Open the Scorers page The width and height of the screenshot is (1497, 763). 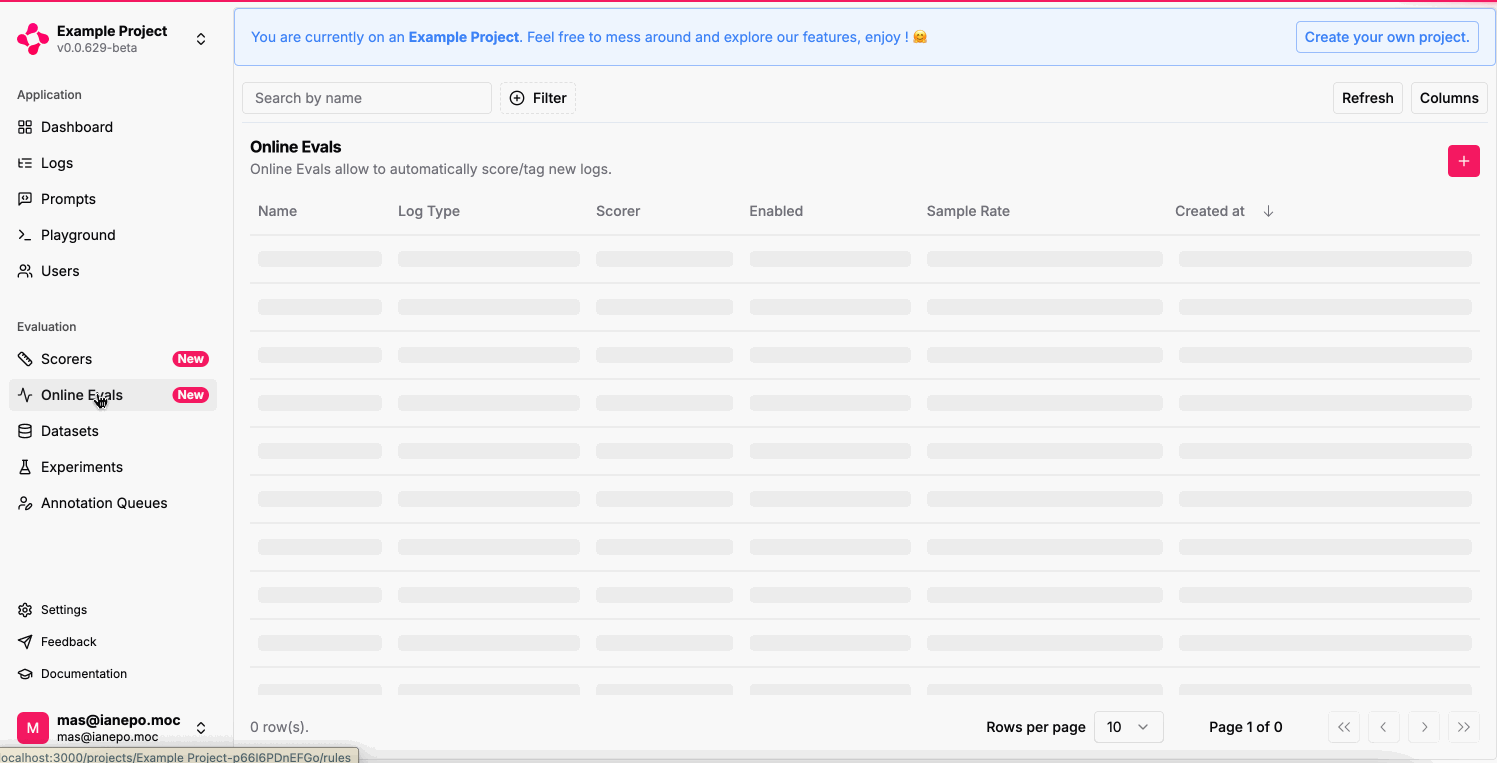[113, 359]
